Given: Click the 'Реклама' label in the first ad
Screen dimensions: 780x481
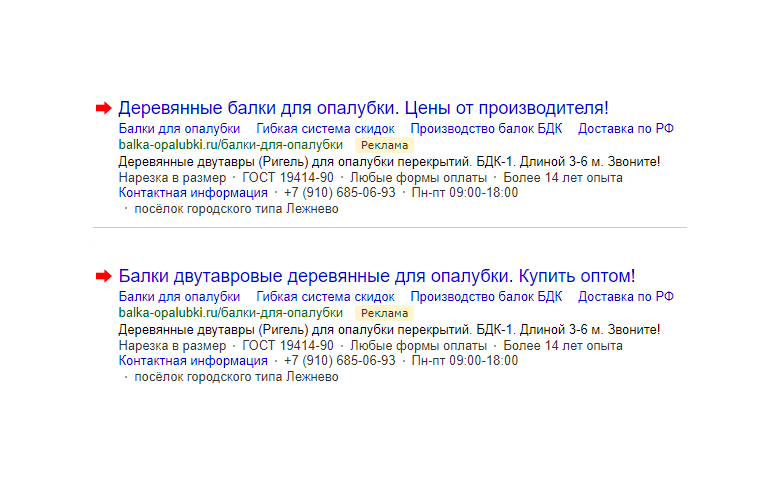Looking at the screenshot, I should [385, 145].
